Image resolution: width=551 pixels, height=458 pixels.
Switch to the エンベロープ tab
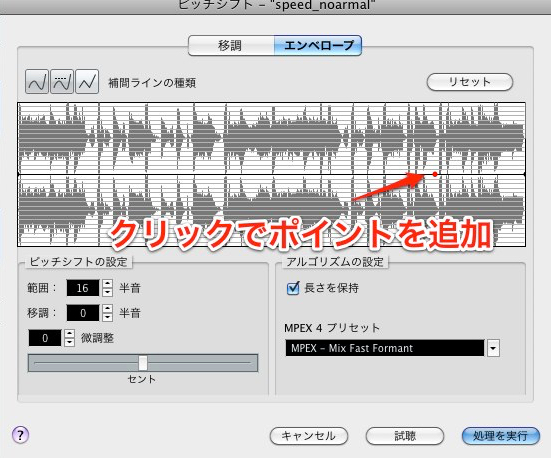point(318,45)
